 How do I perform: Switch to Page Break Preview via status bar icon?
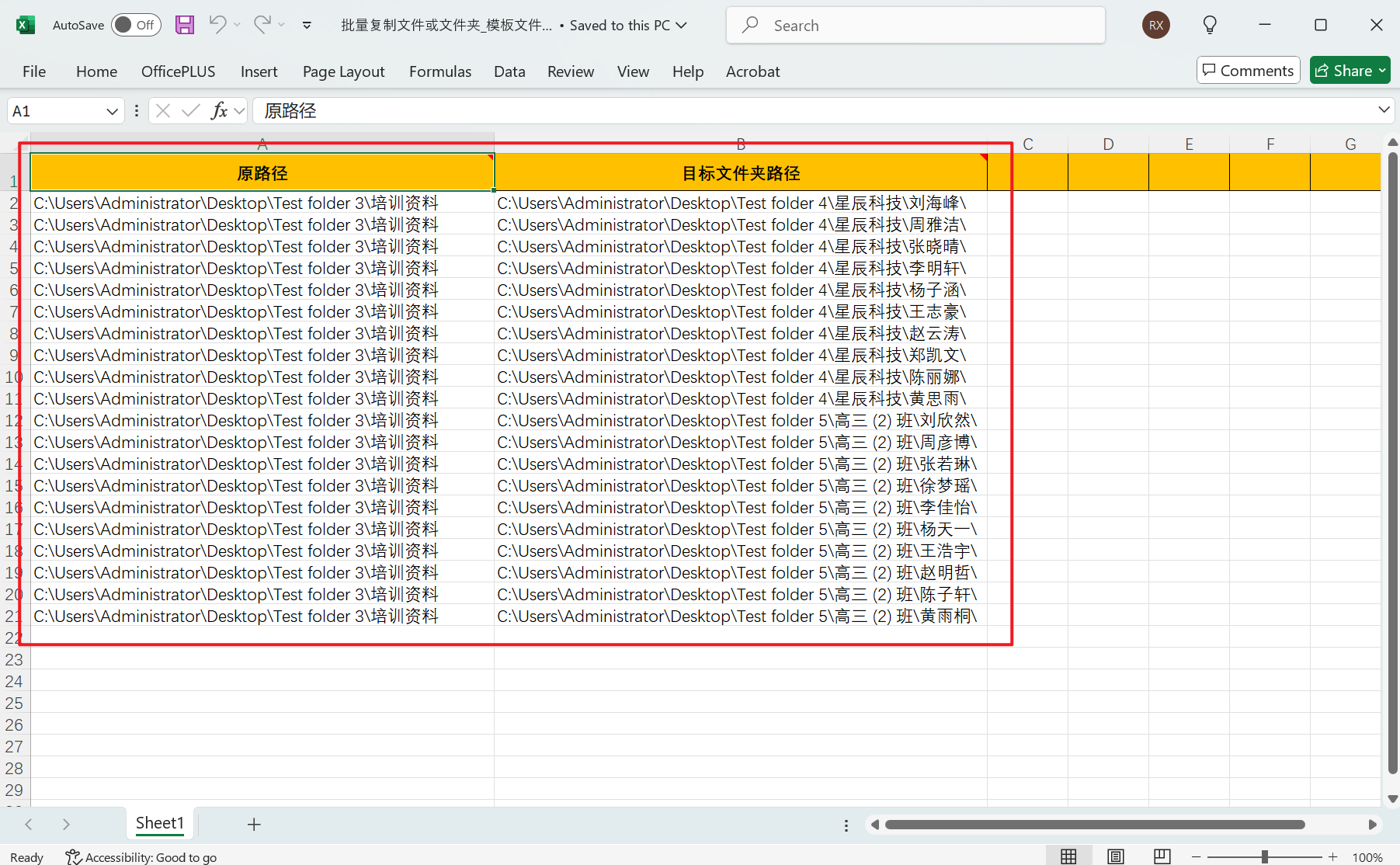1162,856
